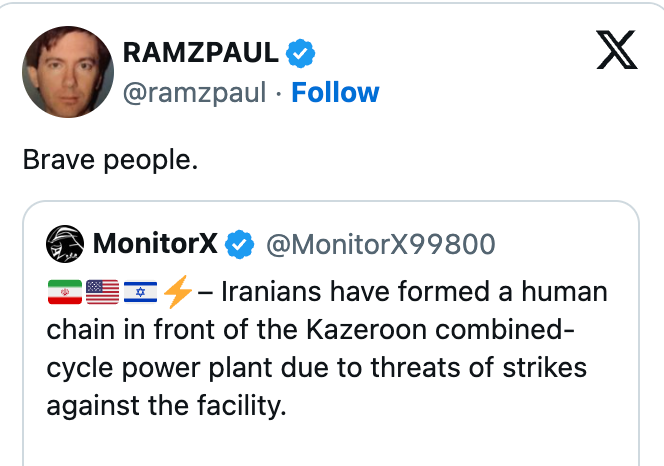Click the lightning bolt emoji
Image resolution: width=664 pixels, height=466 pixels.
click(x=177, y=292)
